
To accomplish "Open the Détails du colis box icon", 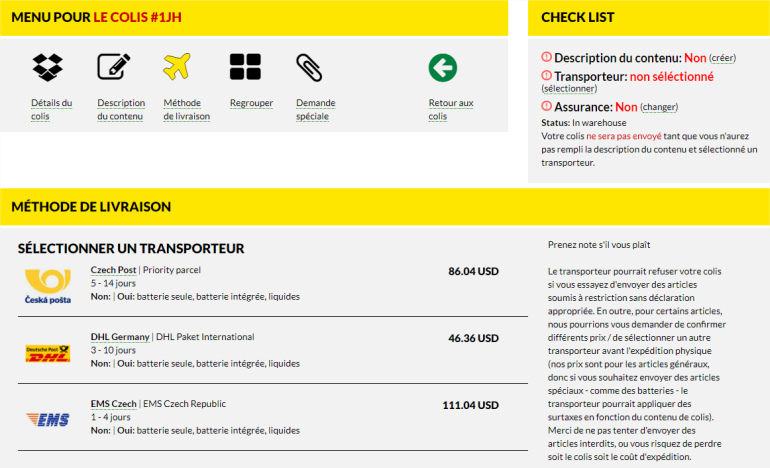I will point(48,67).
